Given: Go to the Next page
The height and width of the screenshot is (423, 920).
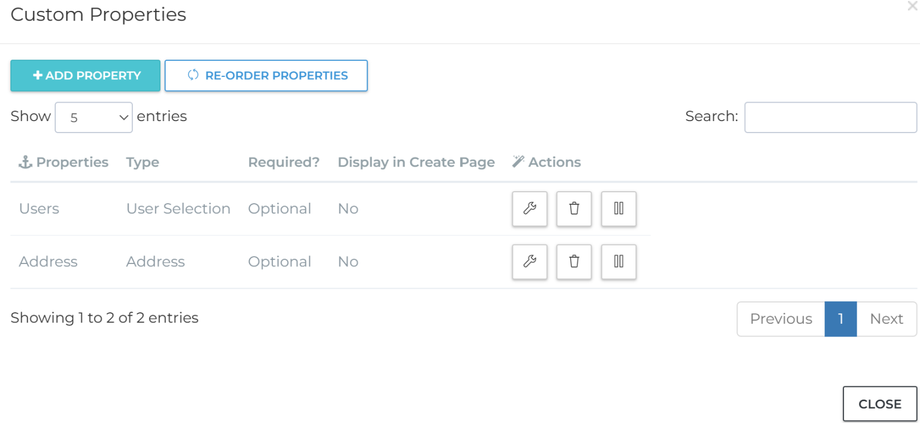Looking at the screenshot, I should (886, 319).
